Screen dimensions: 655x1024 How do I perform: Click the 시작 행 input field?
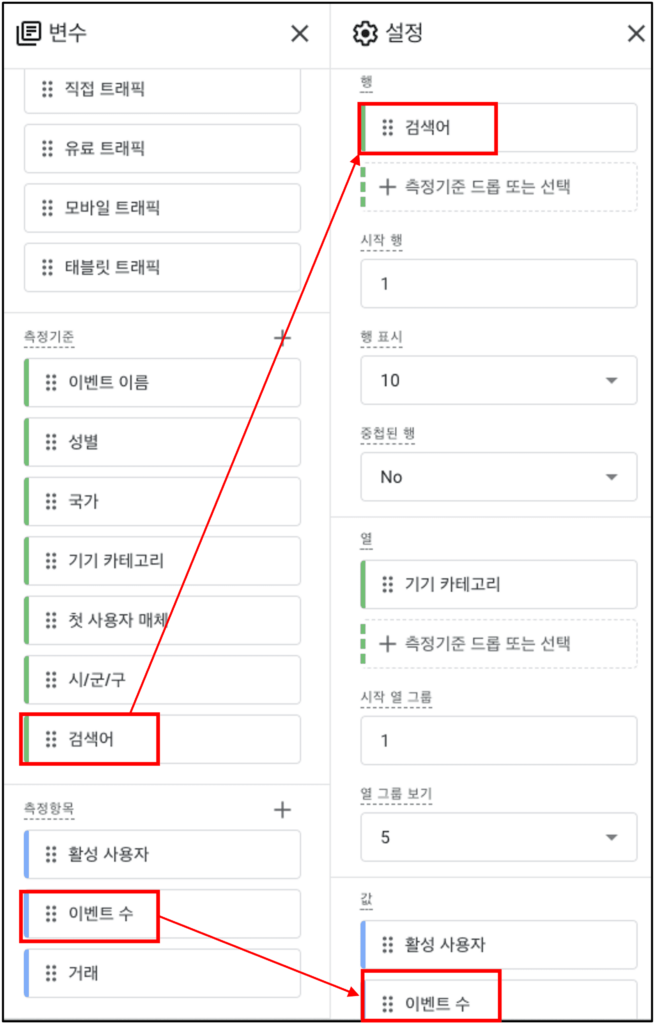499,283
